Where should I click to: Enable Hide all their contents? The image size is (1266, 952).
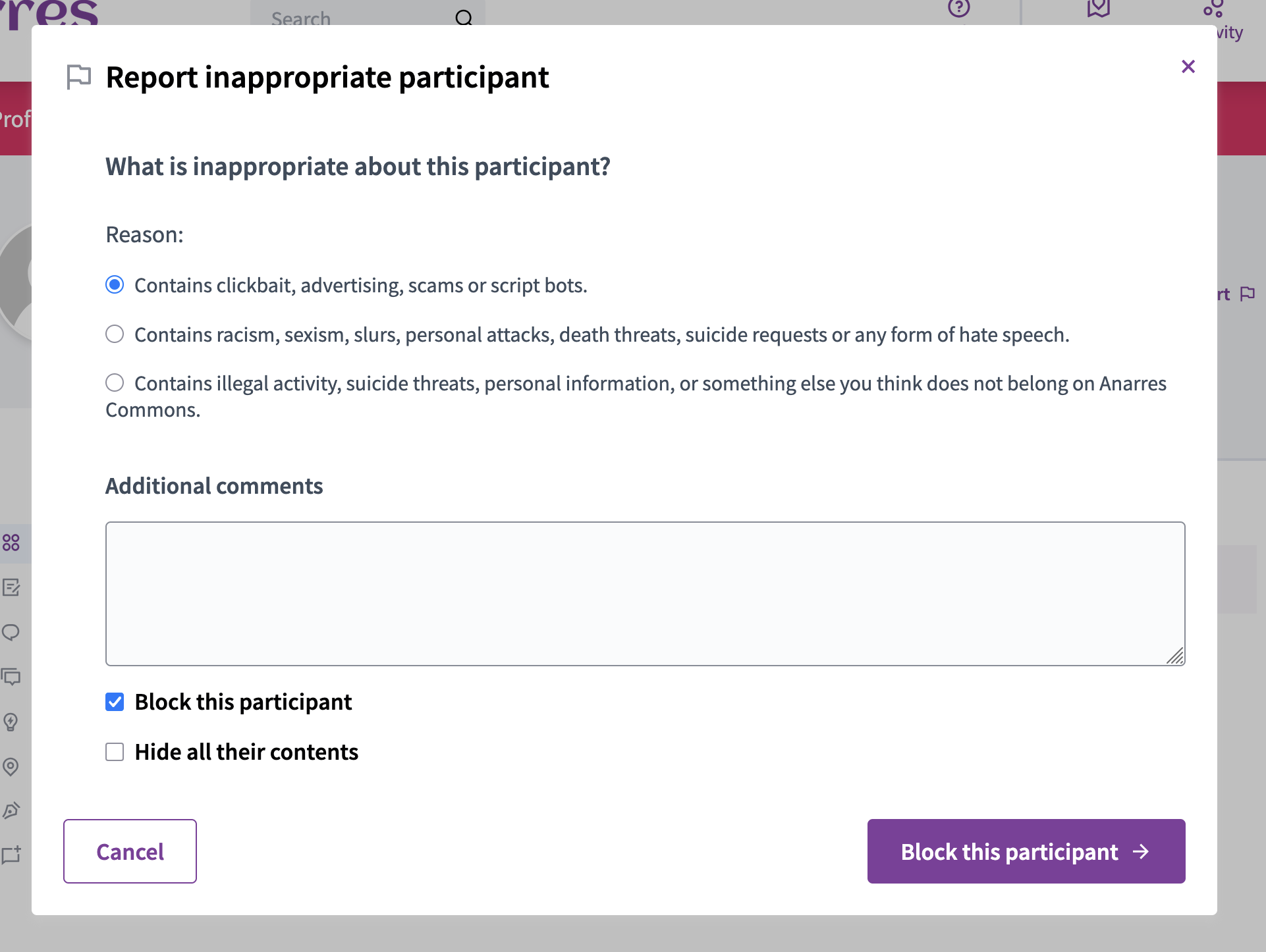click(x=115, y=751)
